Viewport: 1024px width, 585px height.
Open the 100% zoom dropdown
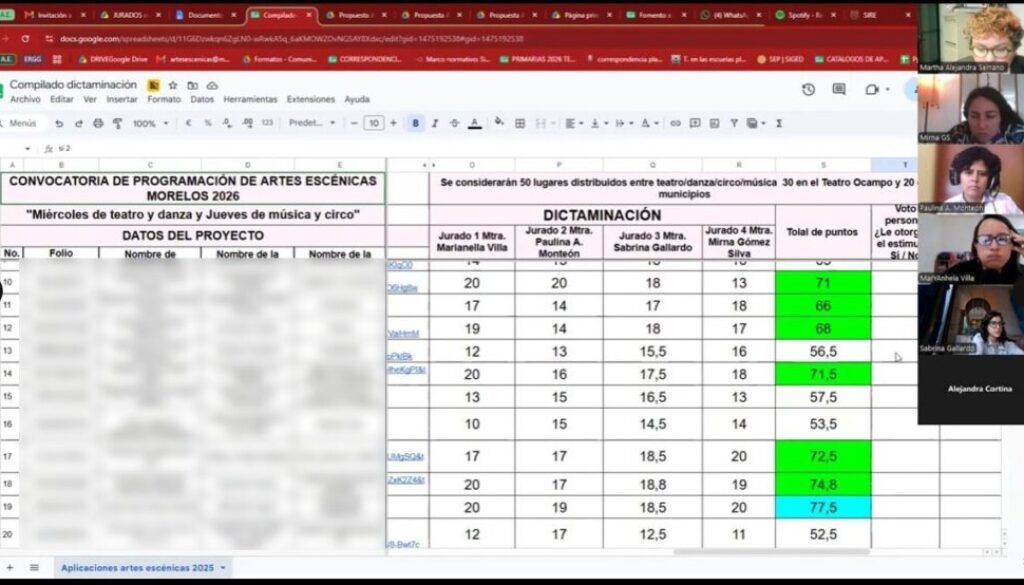[151, 123]
